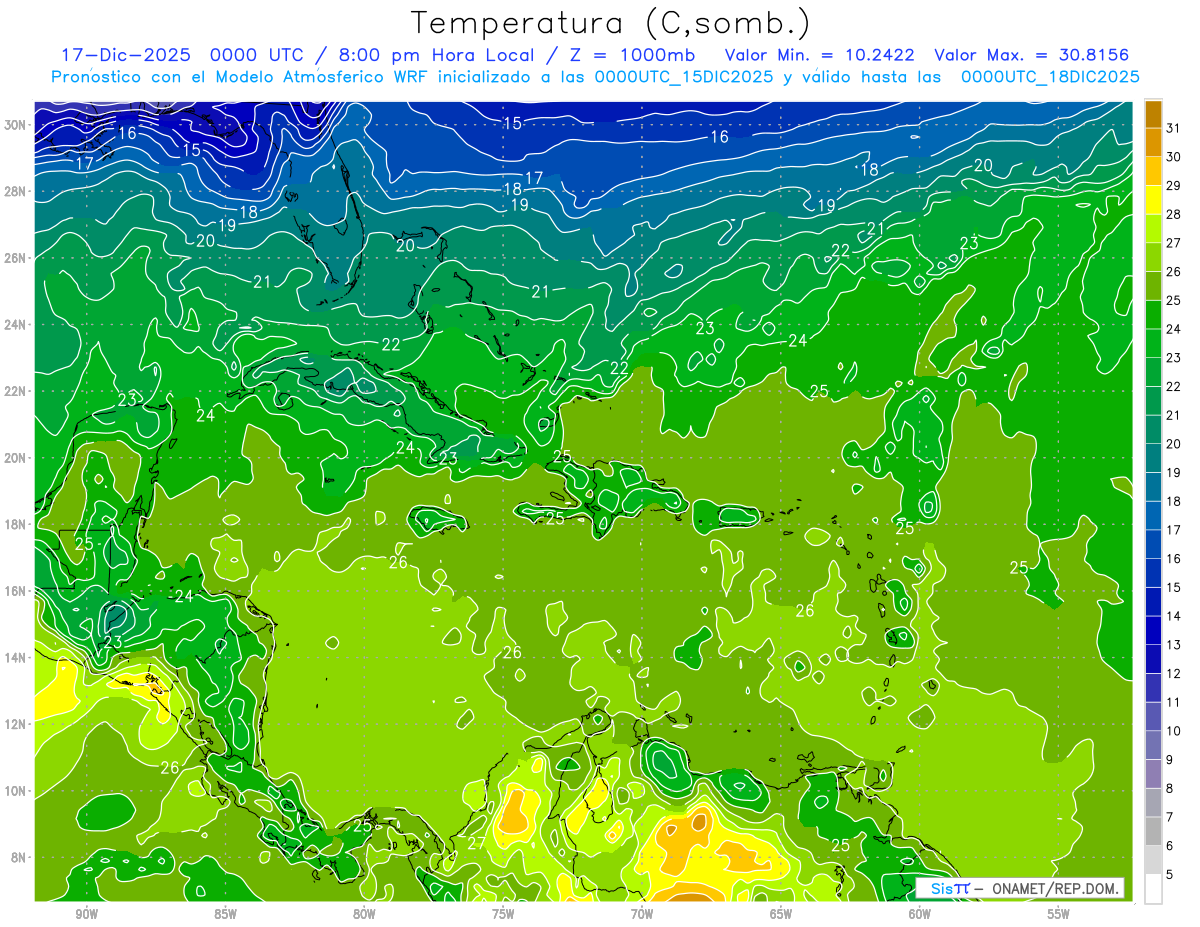Click the '26N' latitude axis label
Image resolution: width=1200 pixels, height=927 pixels.
pyautogui.click(x=14, y=258)
